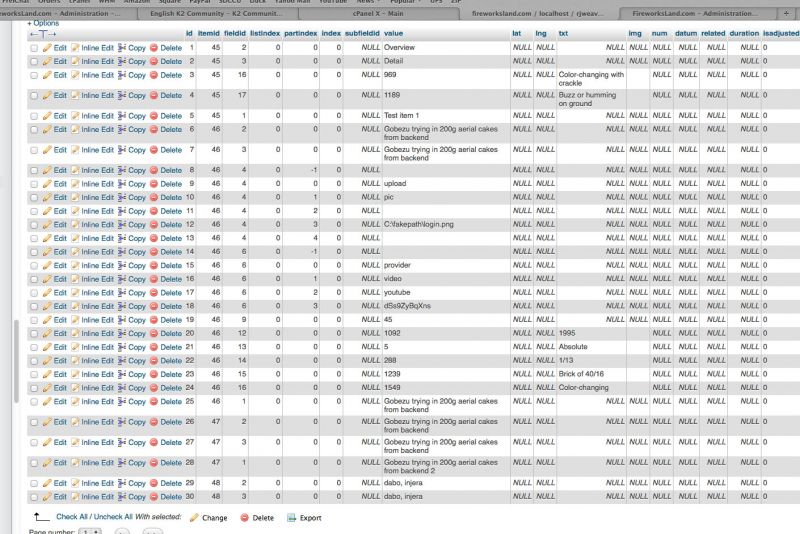Click the Copy icon for row id 3
The width and height of the screenshot is (800, 534).
[122, 75]
